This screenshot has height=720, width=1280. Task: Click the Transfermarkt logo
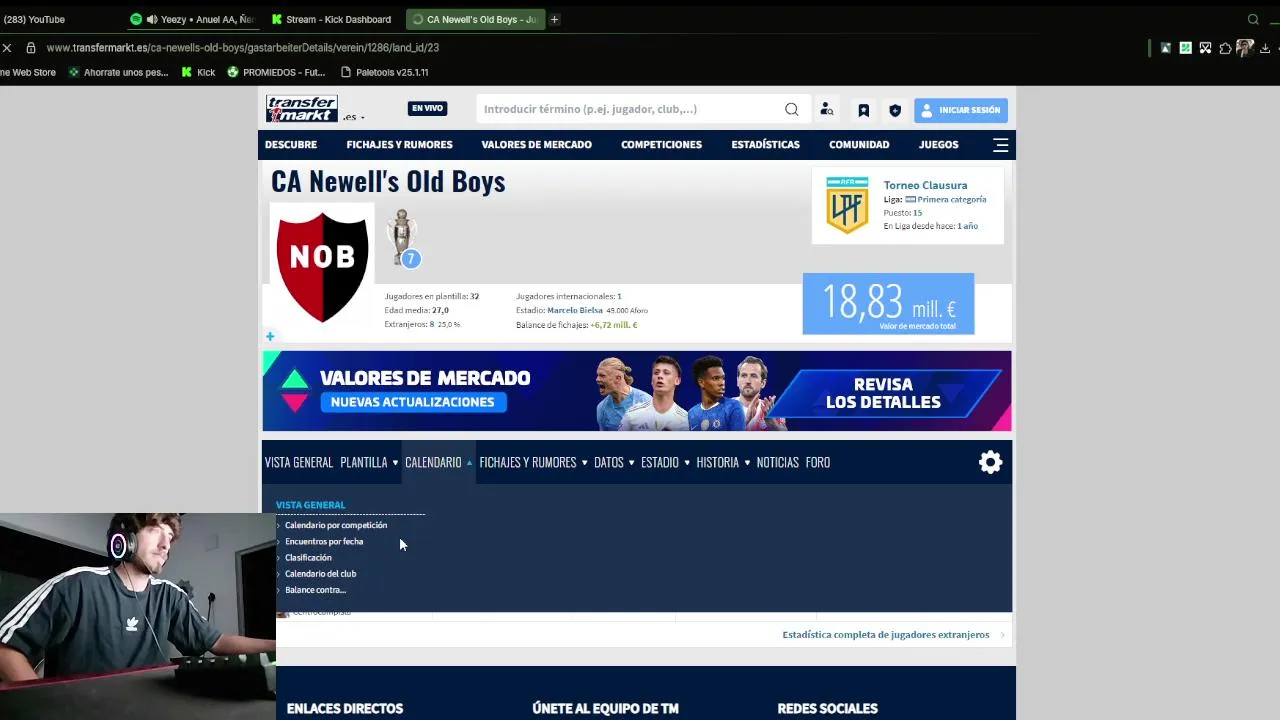(301, 109)
